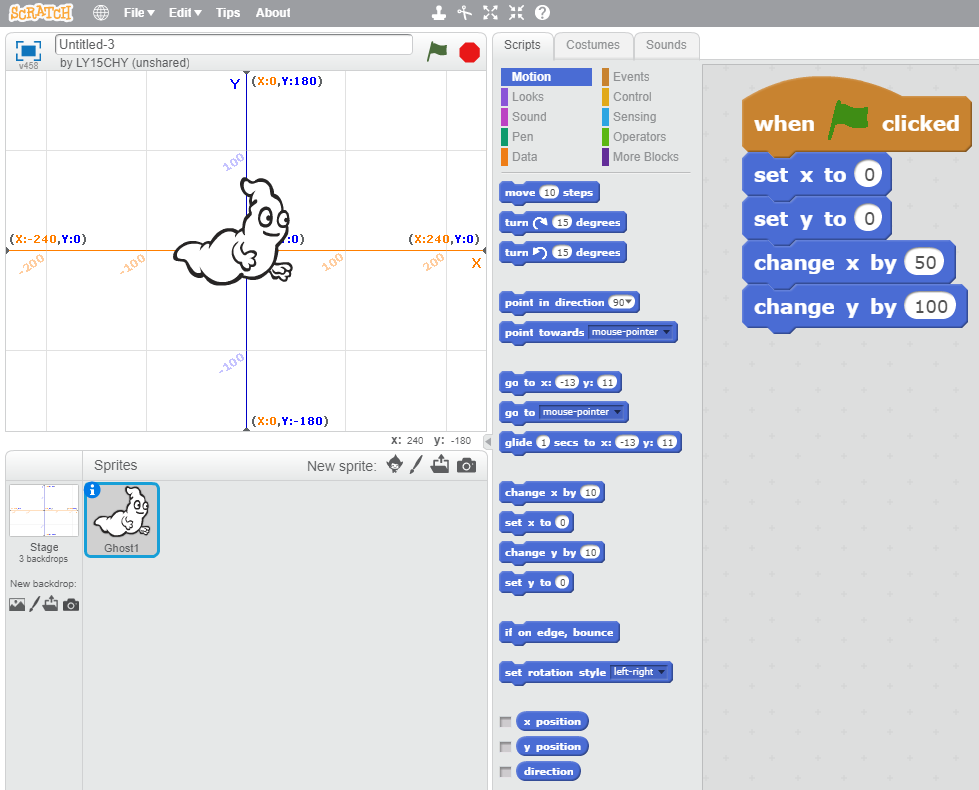
Task: Enable the x position checkbox
Action: (x=506, y=722)
